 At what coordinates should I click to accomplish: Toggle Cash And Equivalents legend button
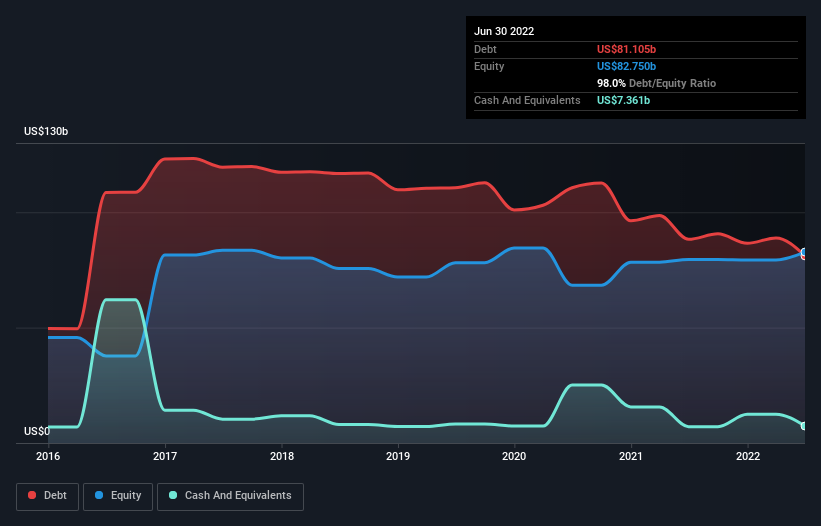pos(230,496)
